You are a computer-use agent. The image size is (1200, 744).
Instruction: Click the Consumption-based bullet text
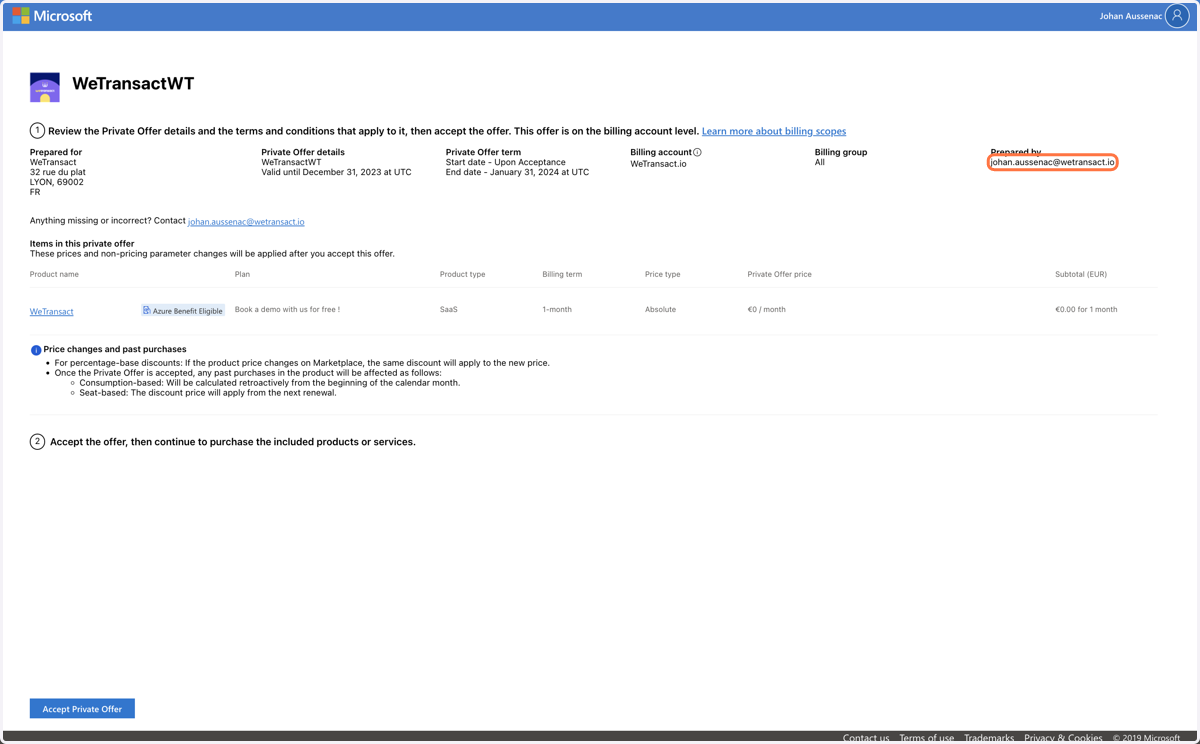point(270,383)
